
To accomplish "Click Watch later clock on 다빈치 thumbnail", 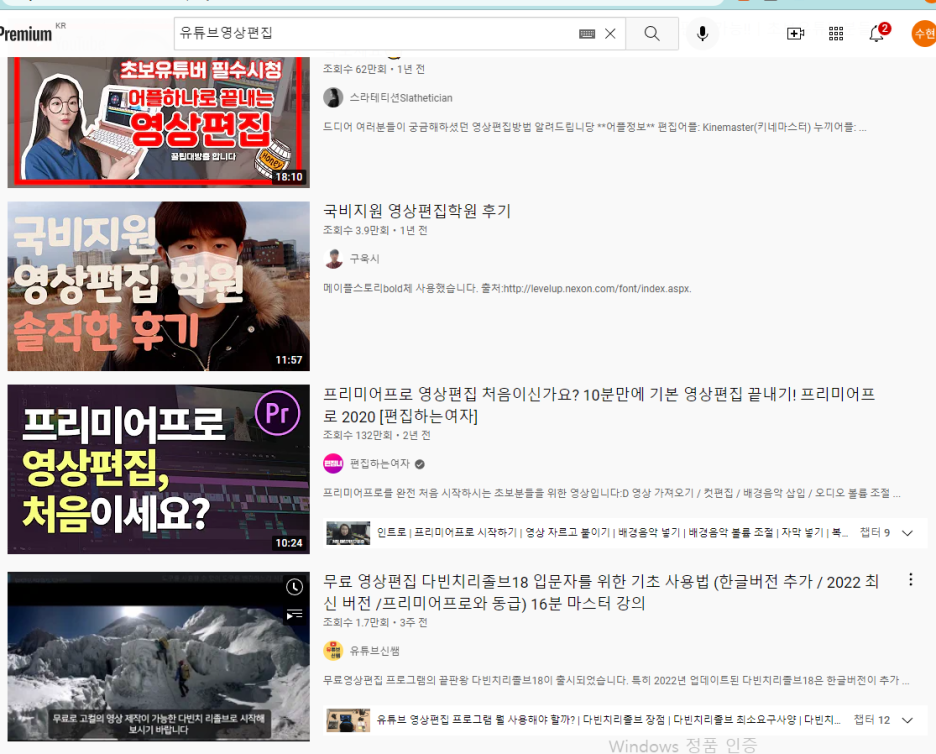I will [294, 587].
